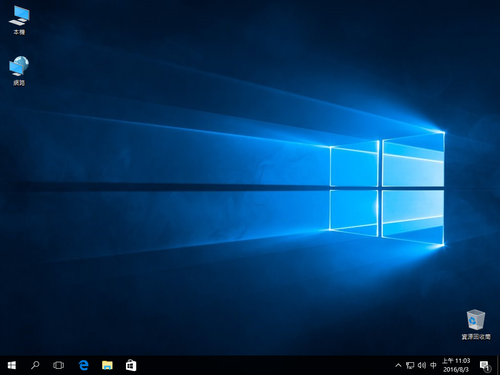This screenshot has width=500, height=375.
Task: Select the 本機 (This PC) desktop icon
Action: coord(19,20)
